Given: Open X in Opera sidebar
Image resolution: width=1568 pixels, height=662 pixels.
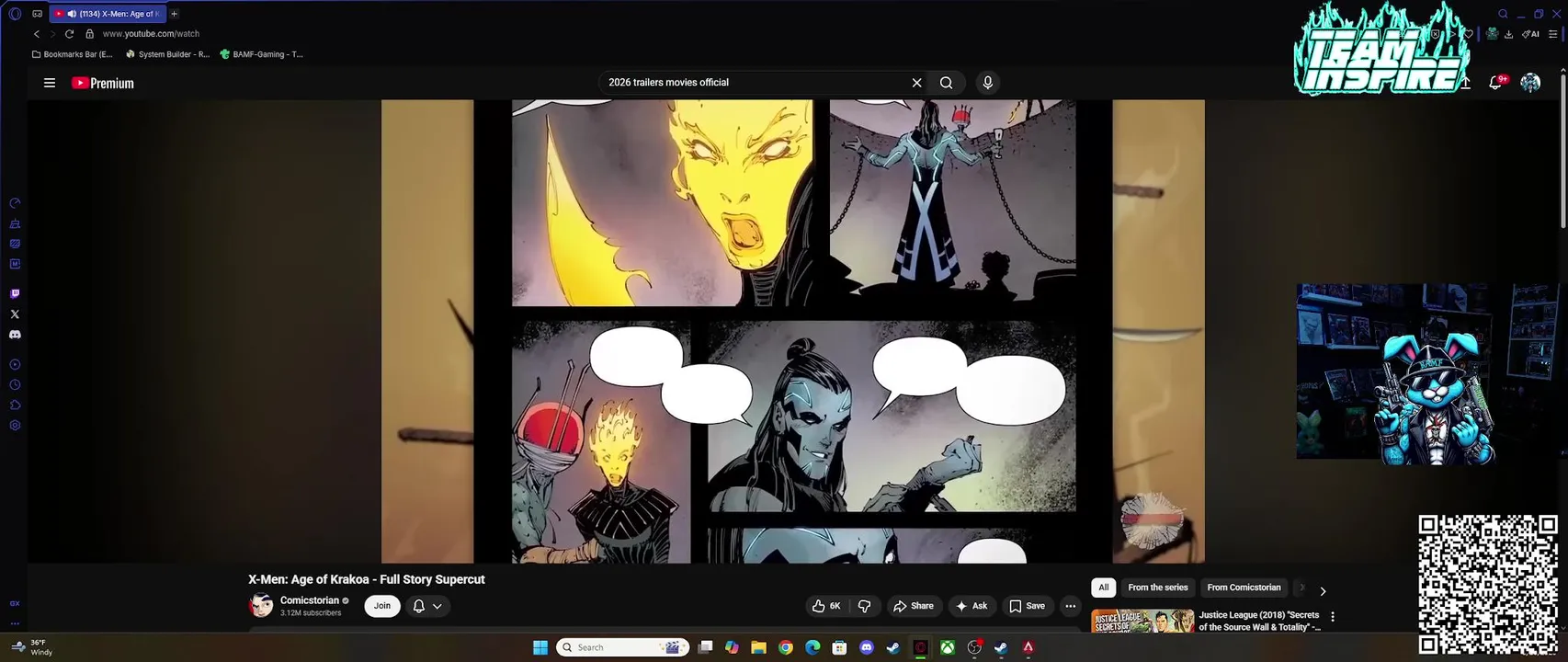Looking at the screenshot, I should [15, 314].
